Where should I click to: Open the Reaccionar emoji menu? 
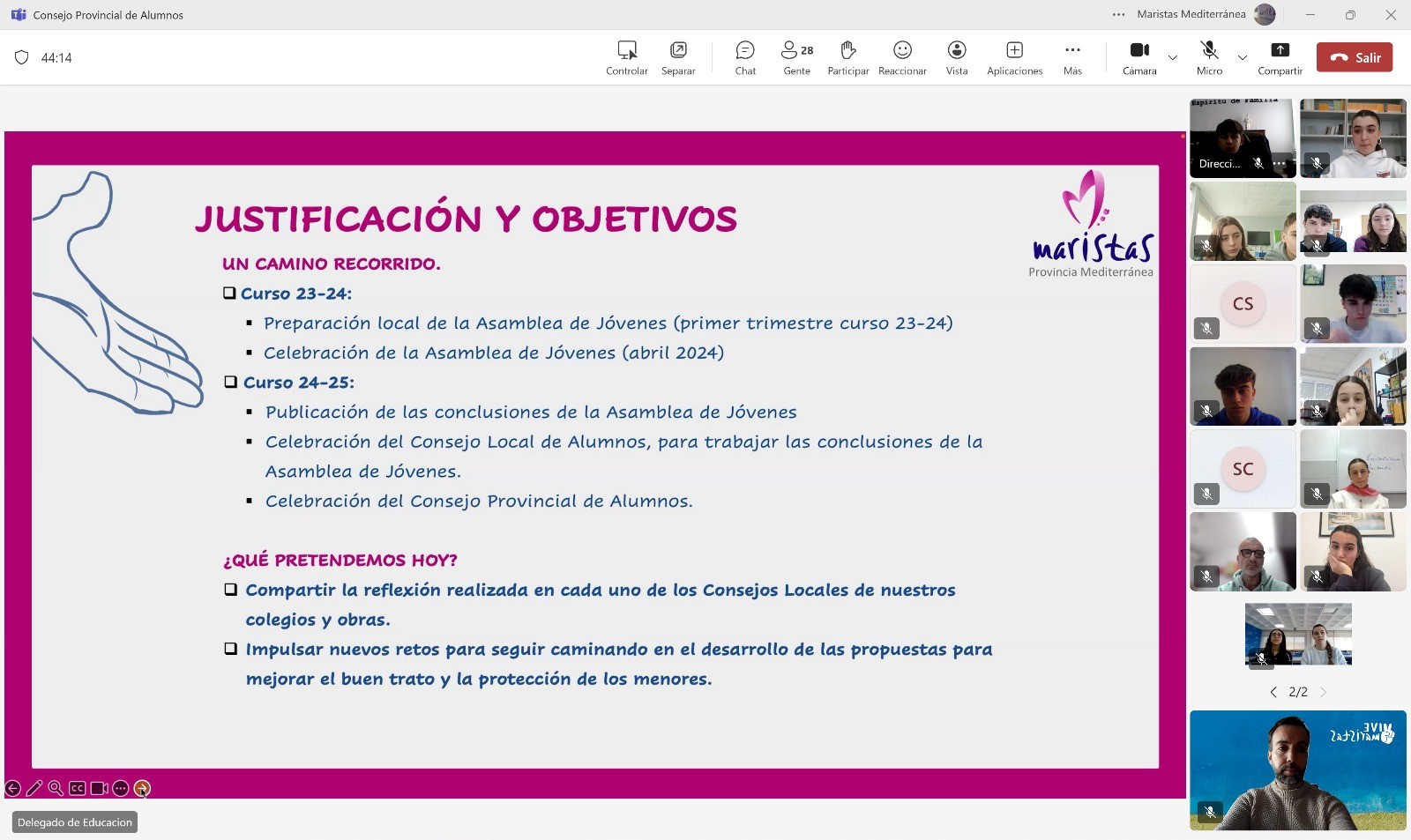902,58
